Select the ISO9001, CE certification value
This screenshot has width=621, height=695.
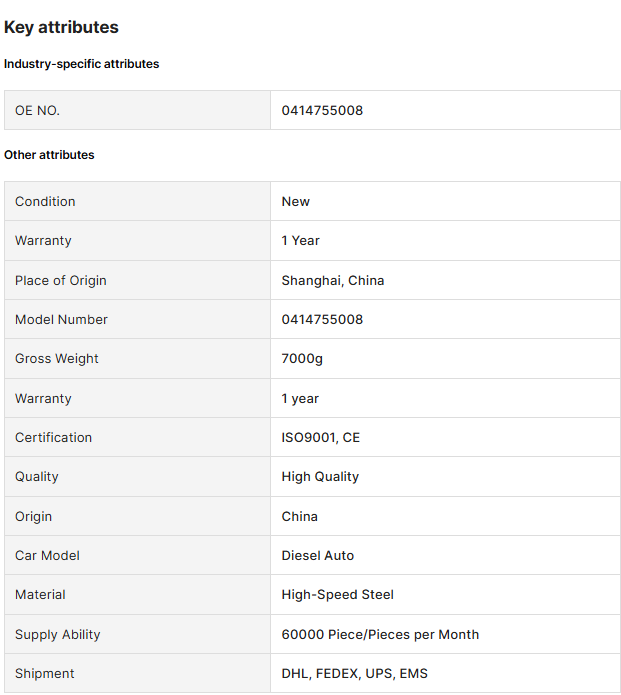321,437
